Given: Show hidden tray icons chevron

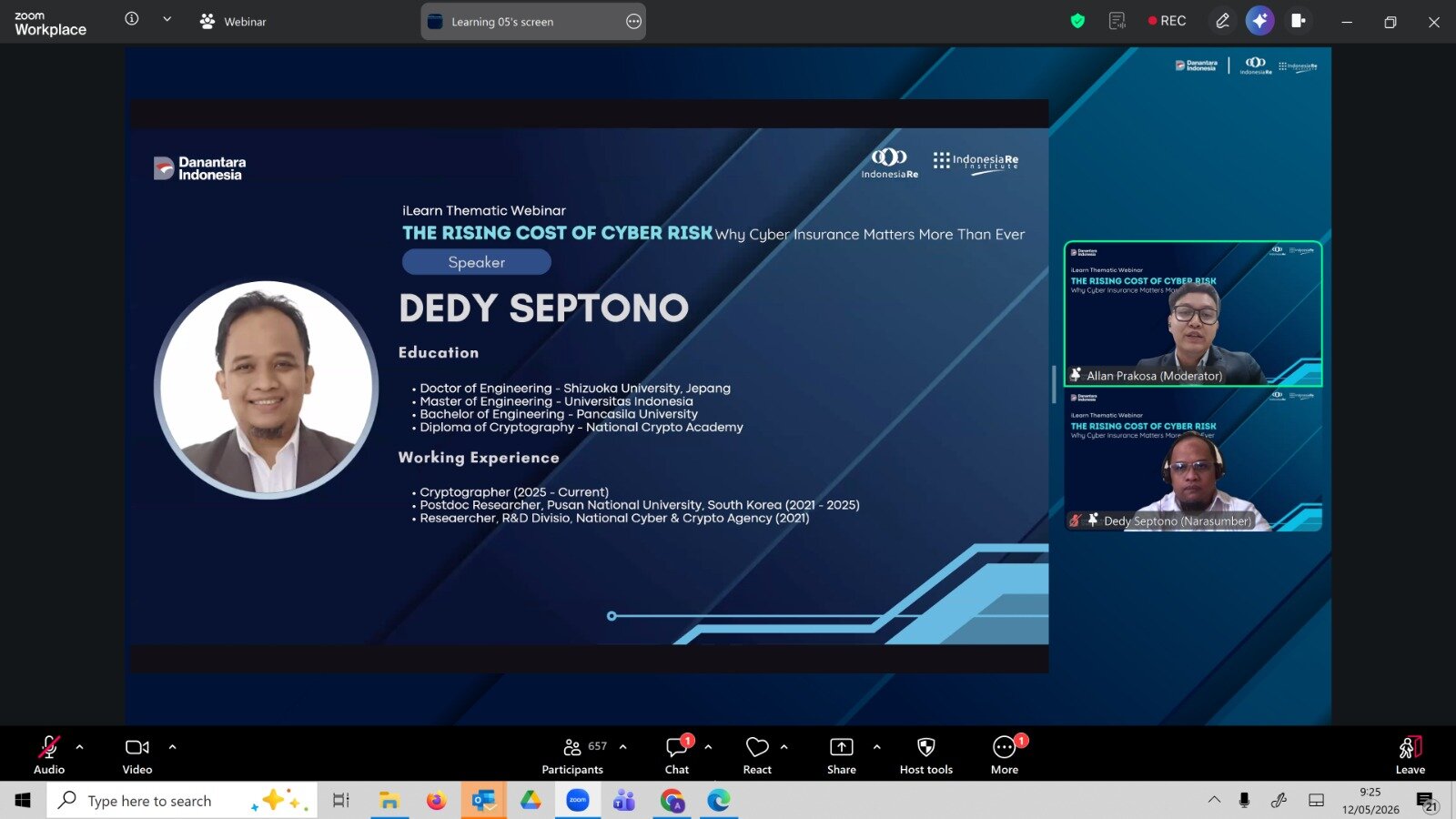Looking at the screenshot, I should tap(1214, 800).
